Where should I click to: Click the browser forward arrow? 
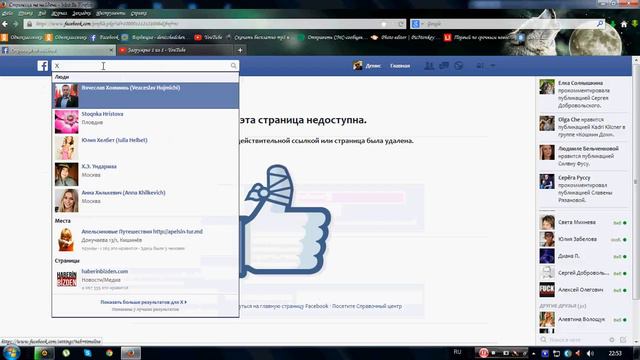[16, 24]
